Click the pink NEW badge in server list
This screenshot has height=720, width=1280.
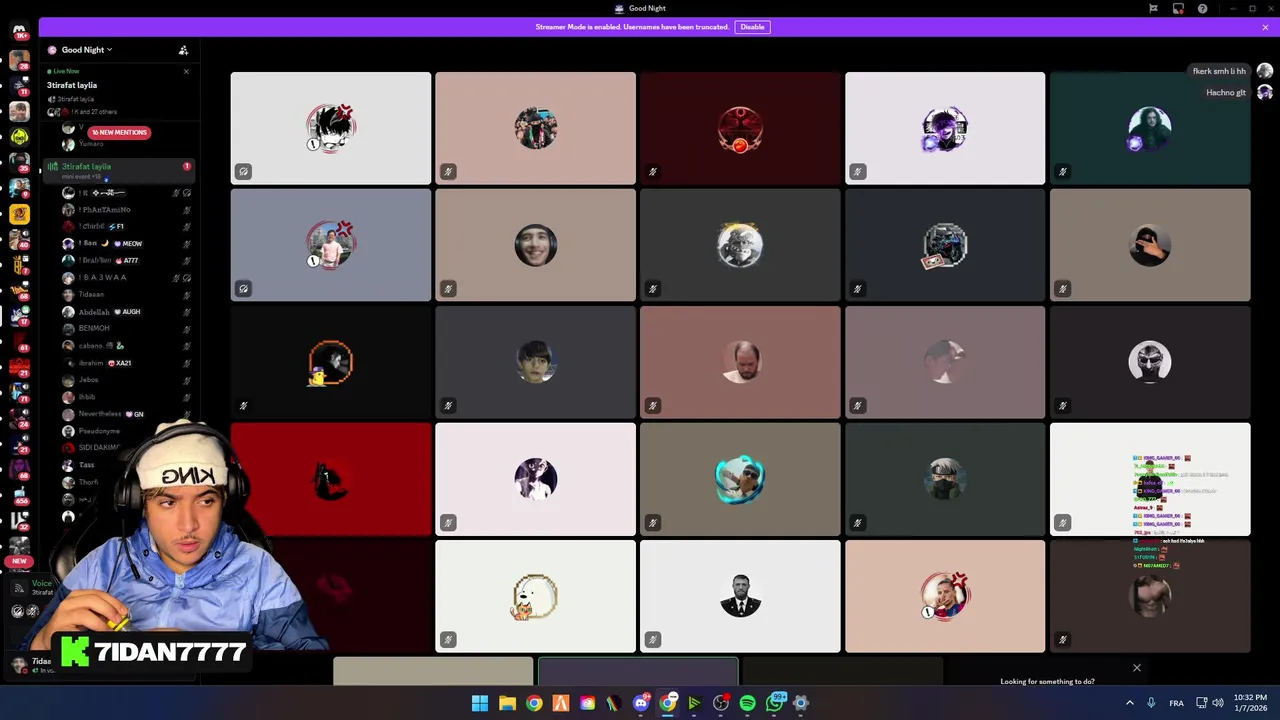point(19,561)
